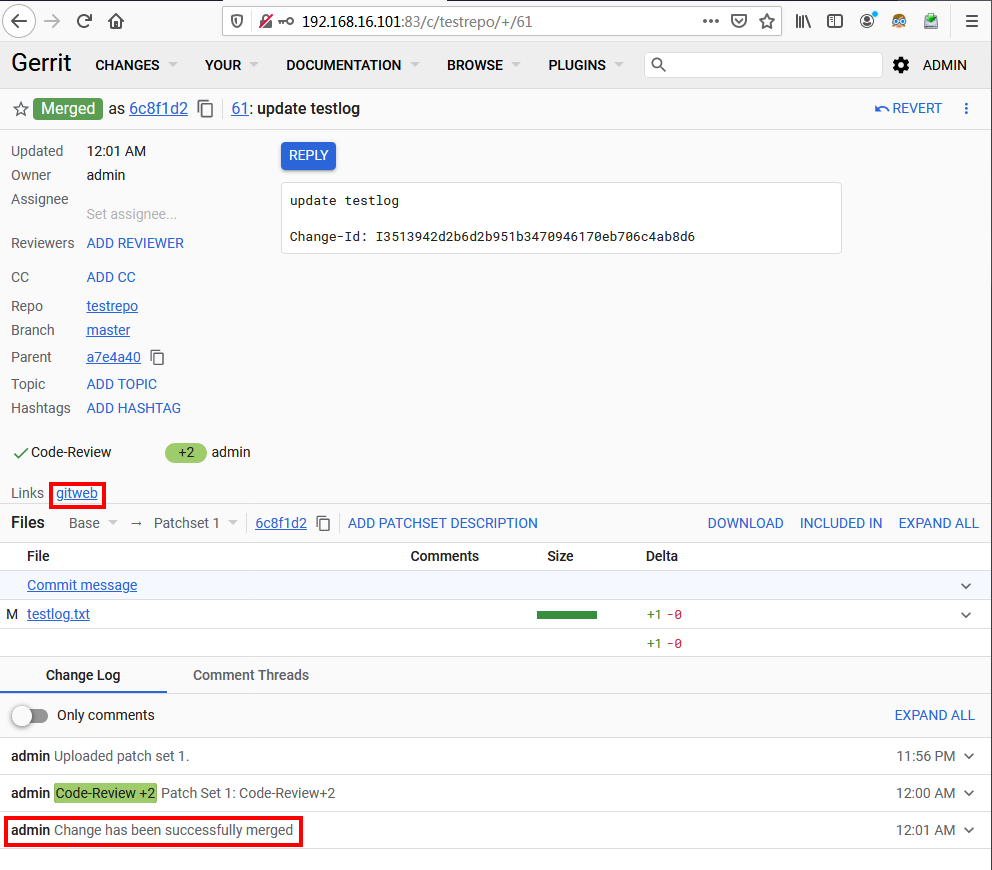Open the testlog.txt file link
This screenshot has height=870, width=992.
point(58,614)
